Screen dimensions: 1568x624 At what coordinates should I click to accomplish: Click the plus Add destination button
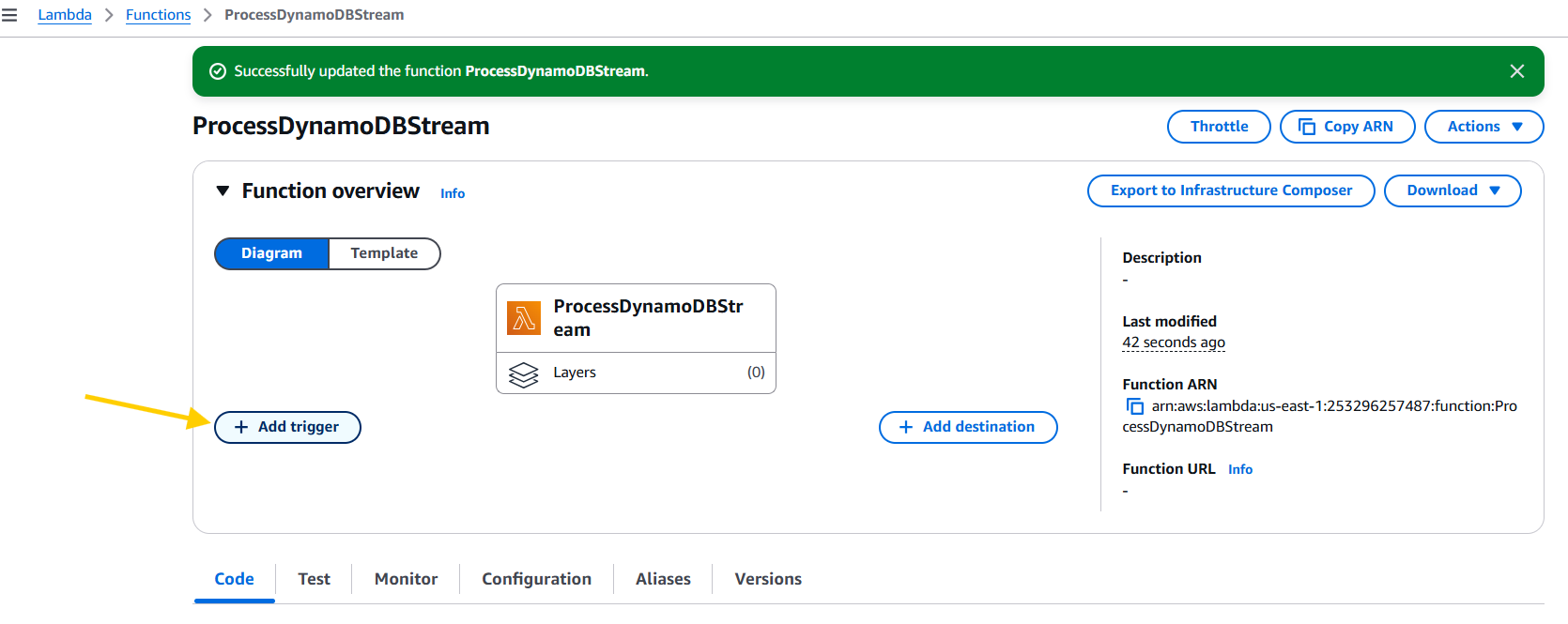click(x=967, y=427)
